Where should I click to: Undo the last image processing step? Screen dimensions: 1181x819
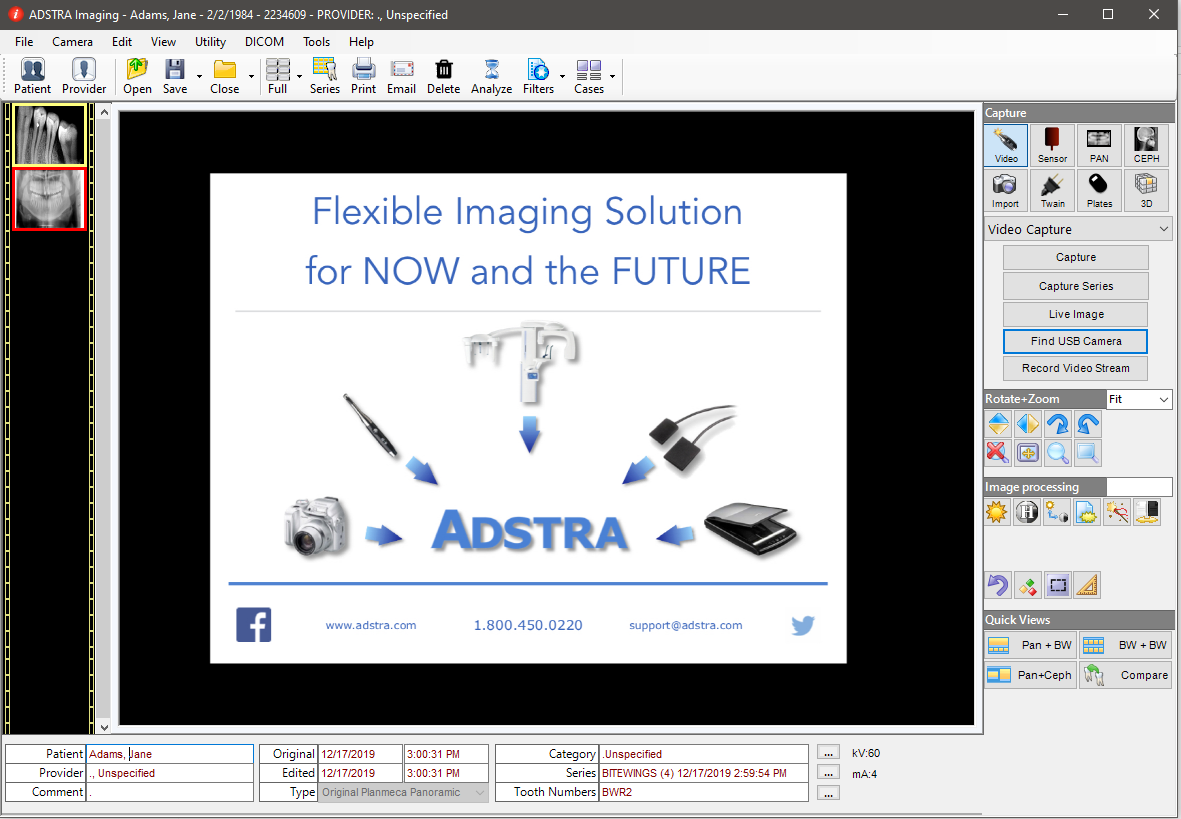997,585
